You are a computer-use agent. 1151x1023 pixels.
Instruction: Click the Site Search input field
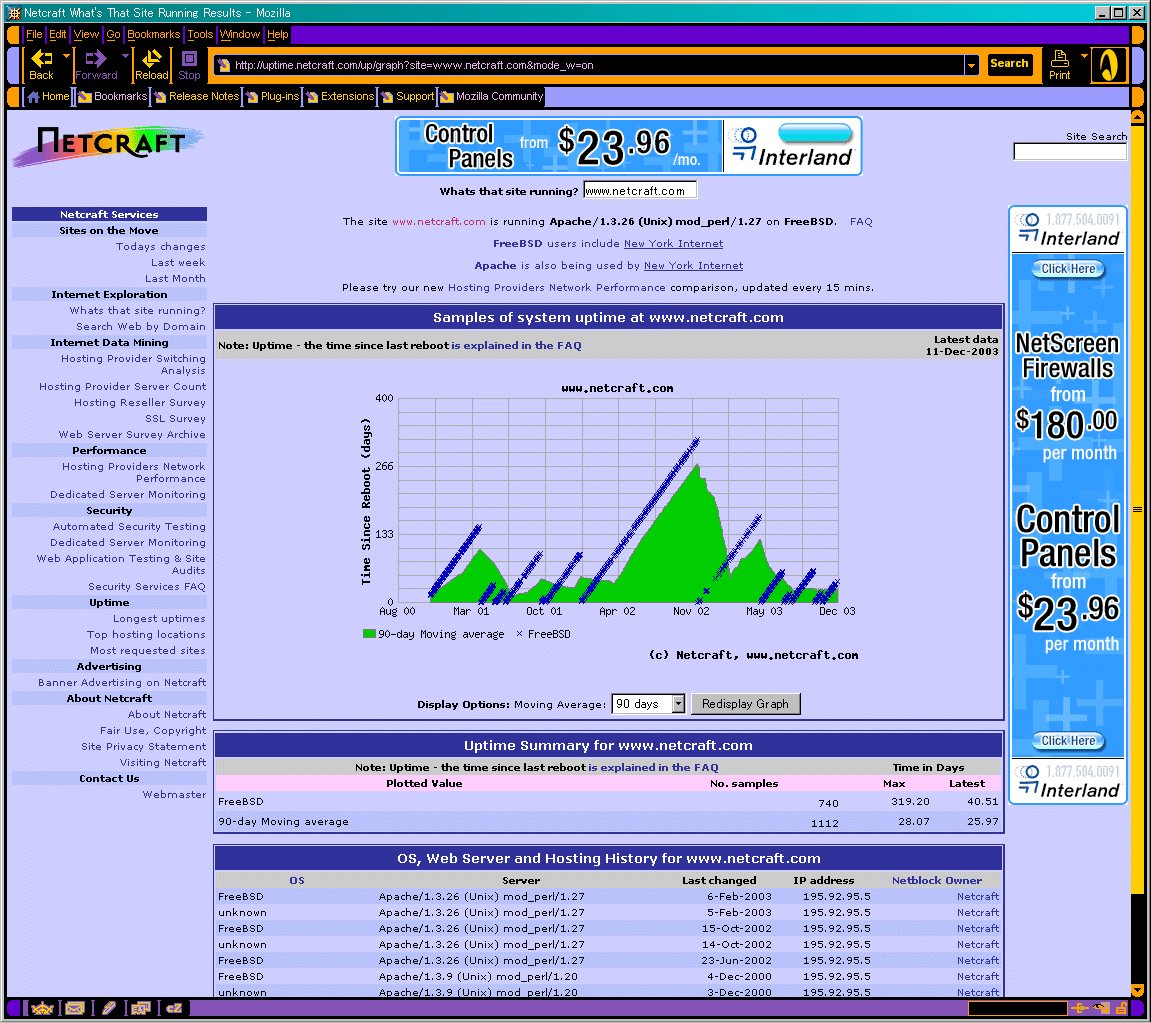coord(1070,151)
